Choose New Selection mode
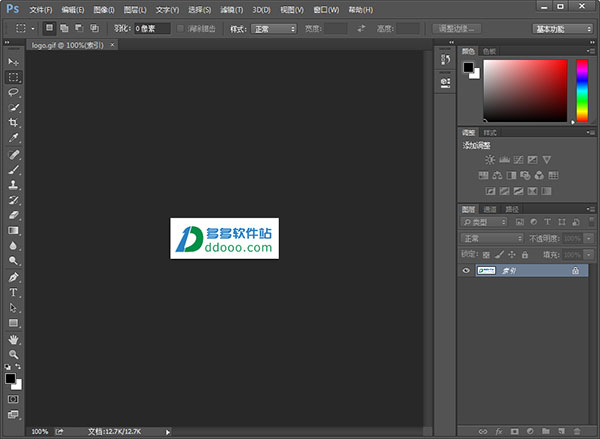This screenshot has width=600, height=439. click(x=49, y=28)
